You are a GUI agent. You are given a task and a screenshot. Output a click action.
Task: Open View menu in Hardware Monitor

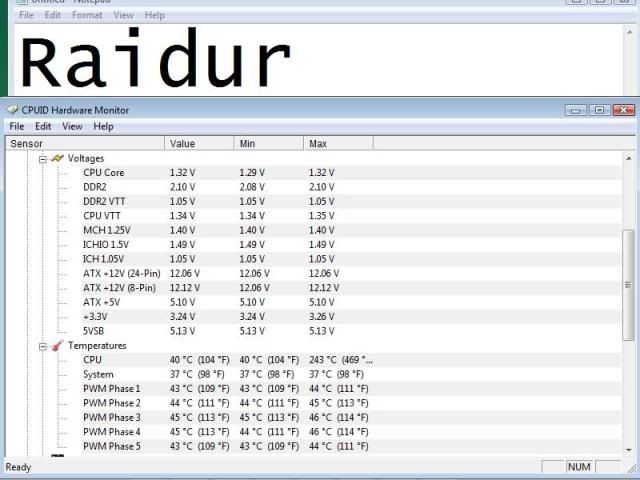pyautogui.click(x=72, y=127)
